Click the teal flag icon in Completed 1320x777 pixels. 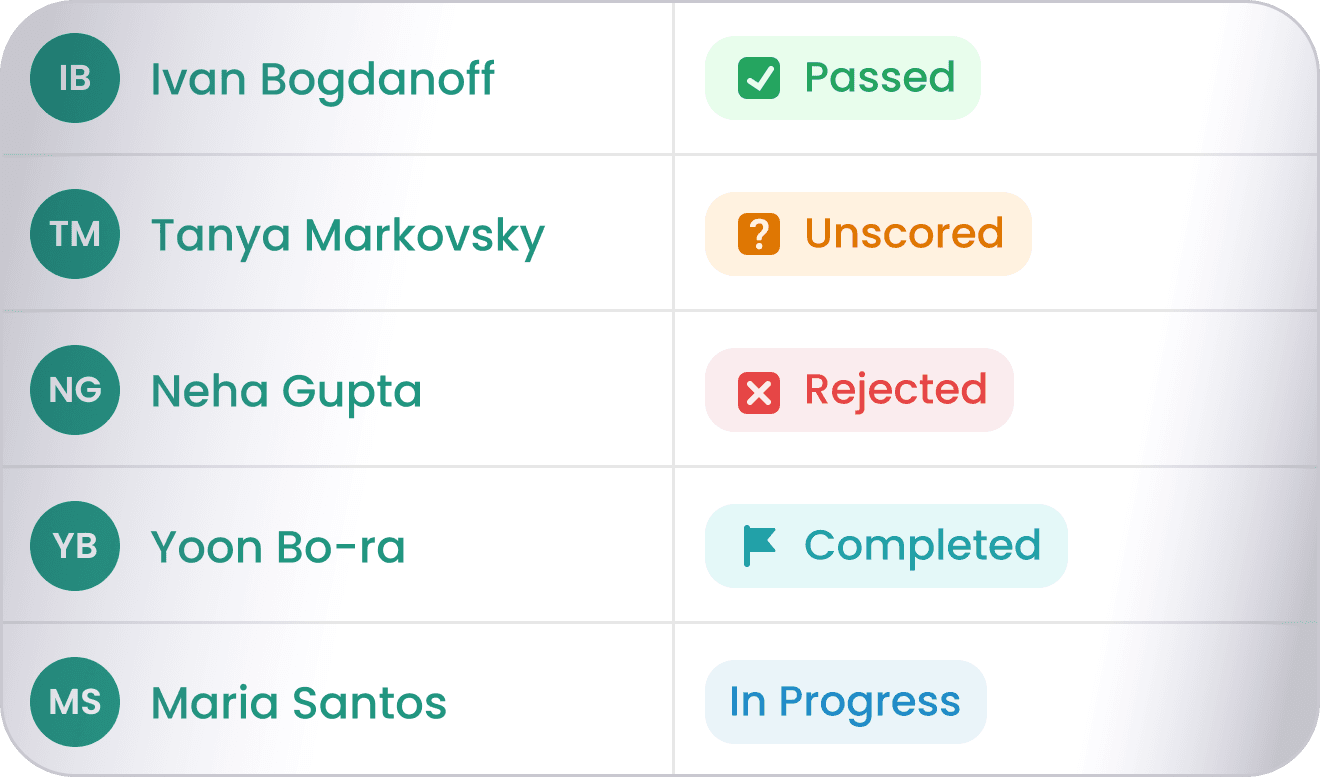click(759, 546)
